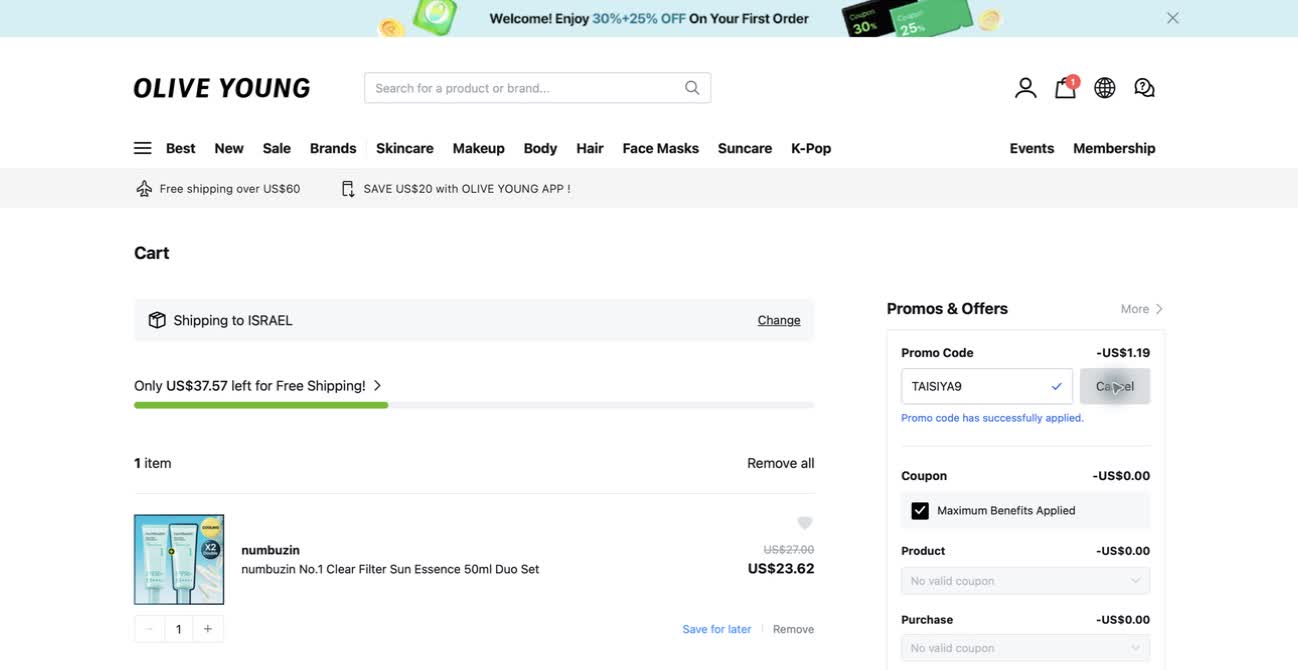Viewport: 1298px width, 670px height.
Task: Add numbuzin item to wishlist heart
Action: (805, 523)
